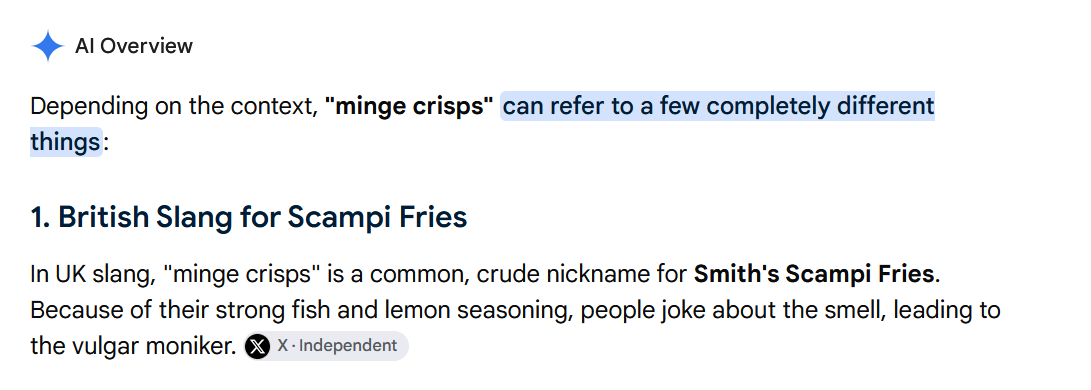Image resolution: width=1091 pixels, height=390 pixels.
Task: Click the bold 'Smith's Scampi Fries' text
Action: [814, 274]
